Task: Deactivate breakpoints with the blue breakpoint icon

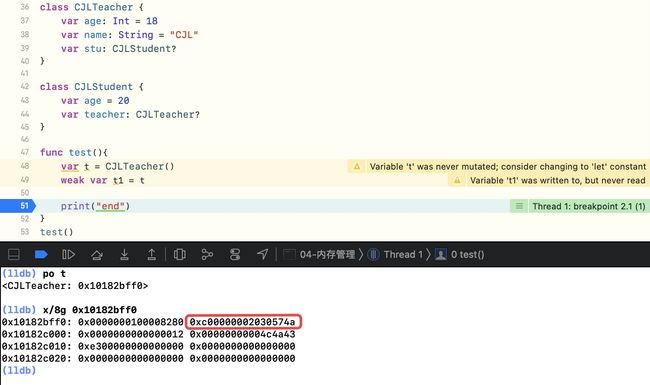Action: [x=41, y=254]
